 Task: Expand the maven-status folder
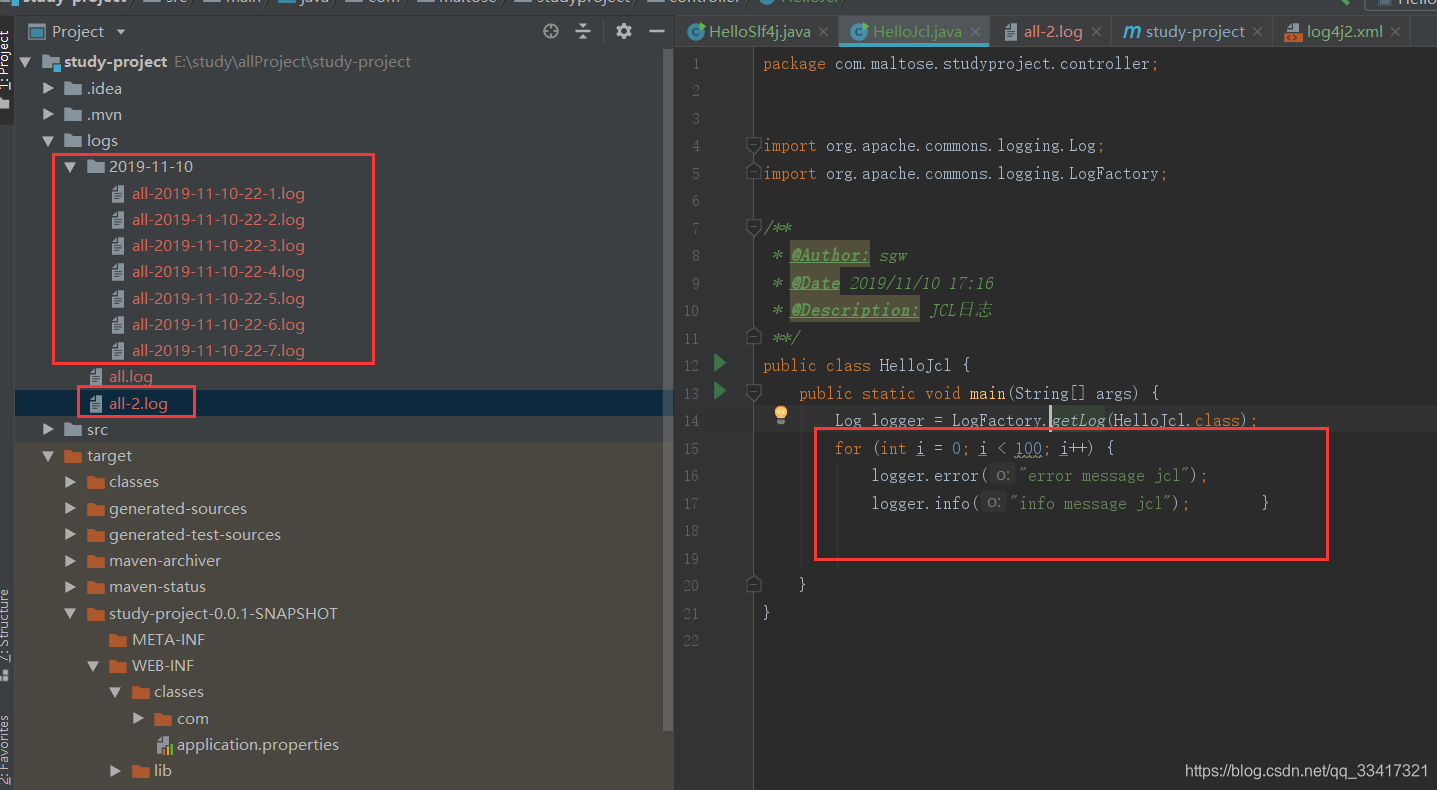[70, 586]
